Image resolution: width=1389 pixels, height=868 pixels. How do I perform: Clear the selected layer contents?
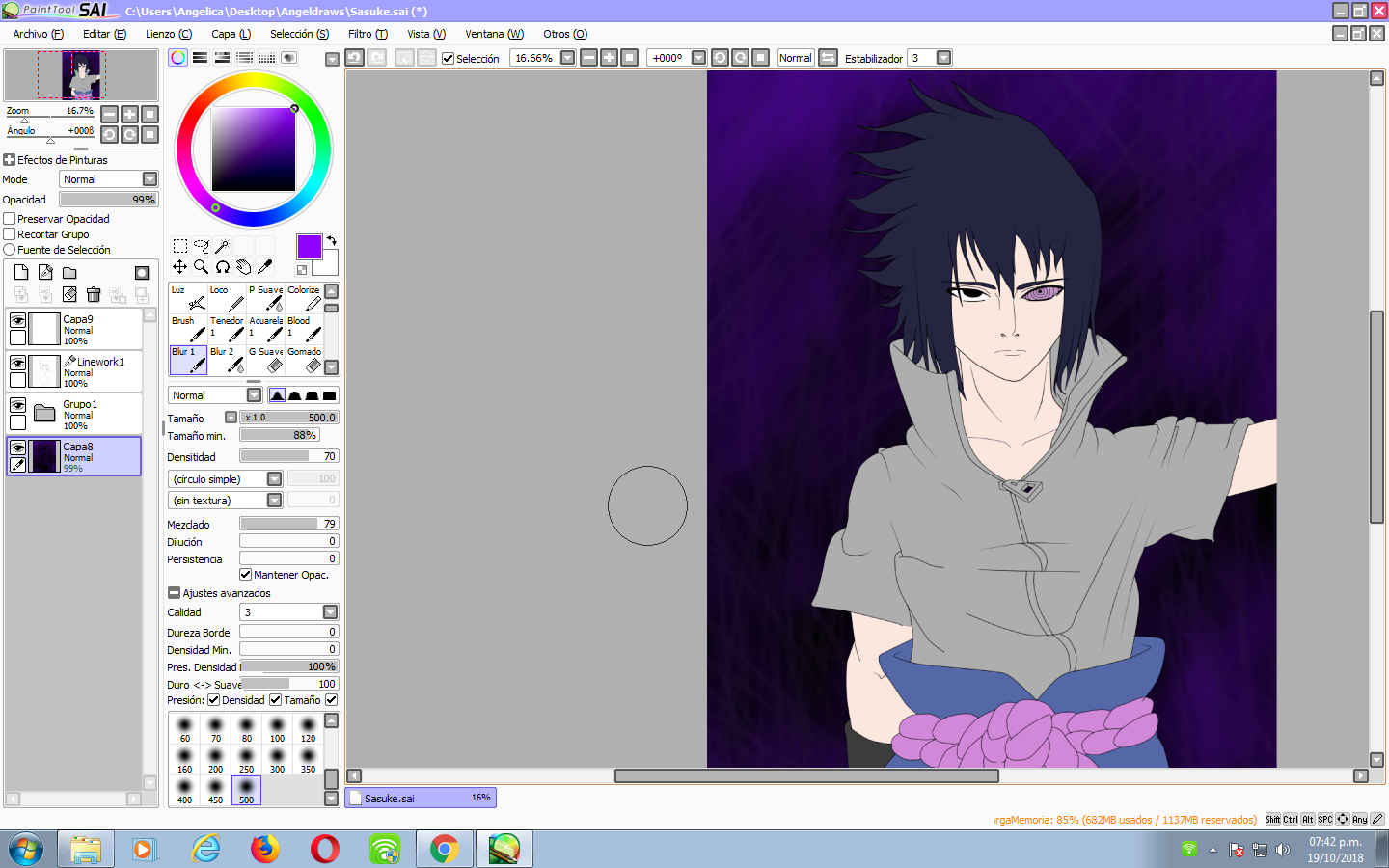click(69, 294)
